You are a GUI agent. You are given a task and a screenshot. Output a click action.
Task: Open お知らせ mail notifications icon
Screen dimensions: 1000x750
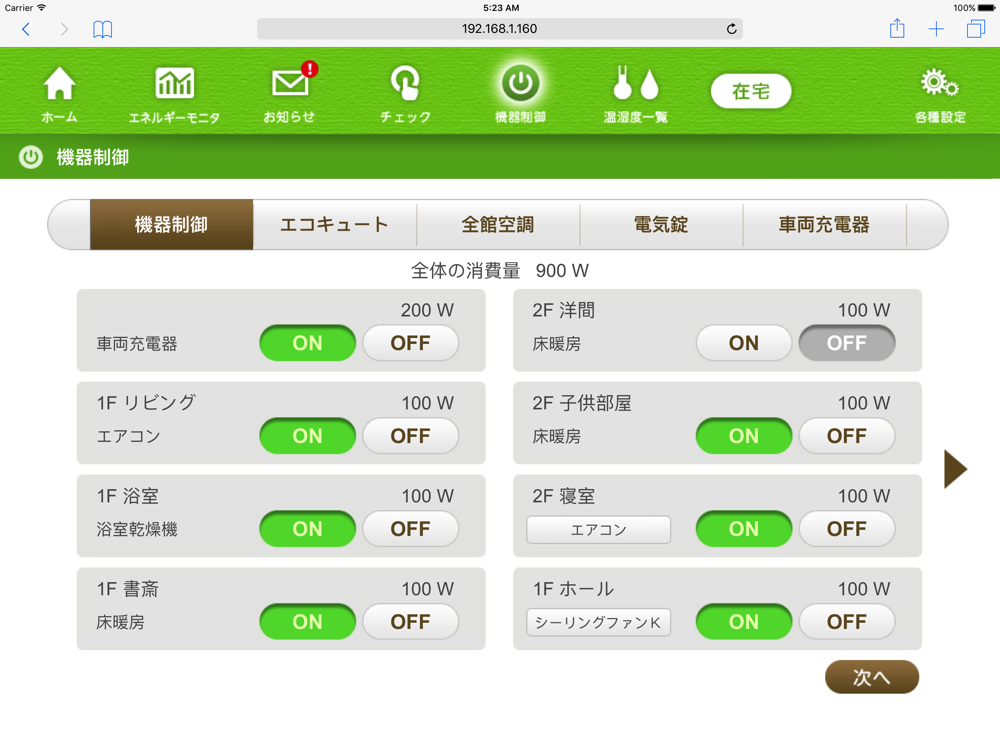(x=290, y=92)
